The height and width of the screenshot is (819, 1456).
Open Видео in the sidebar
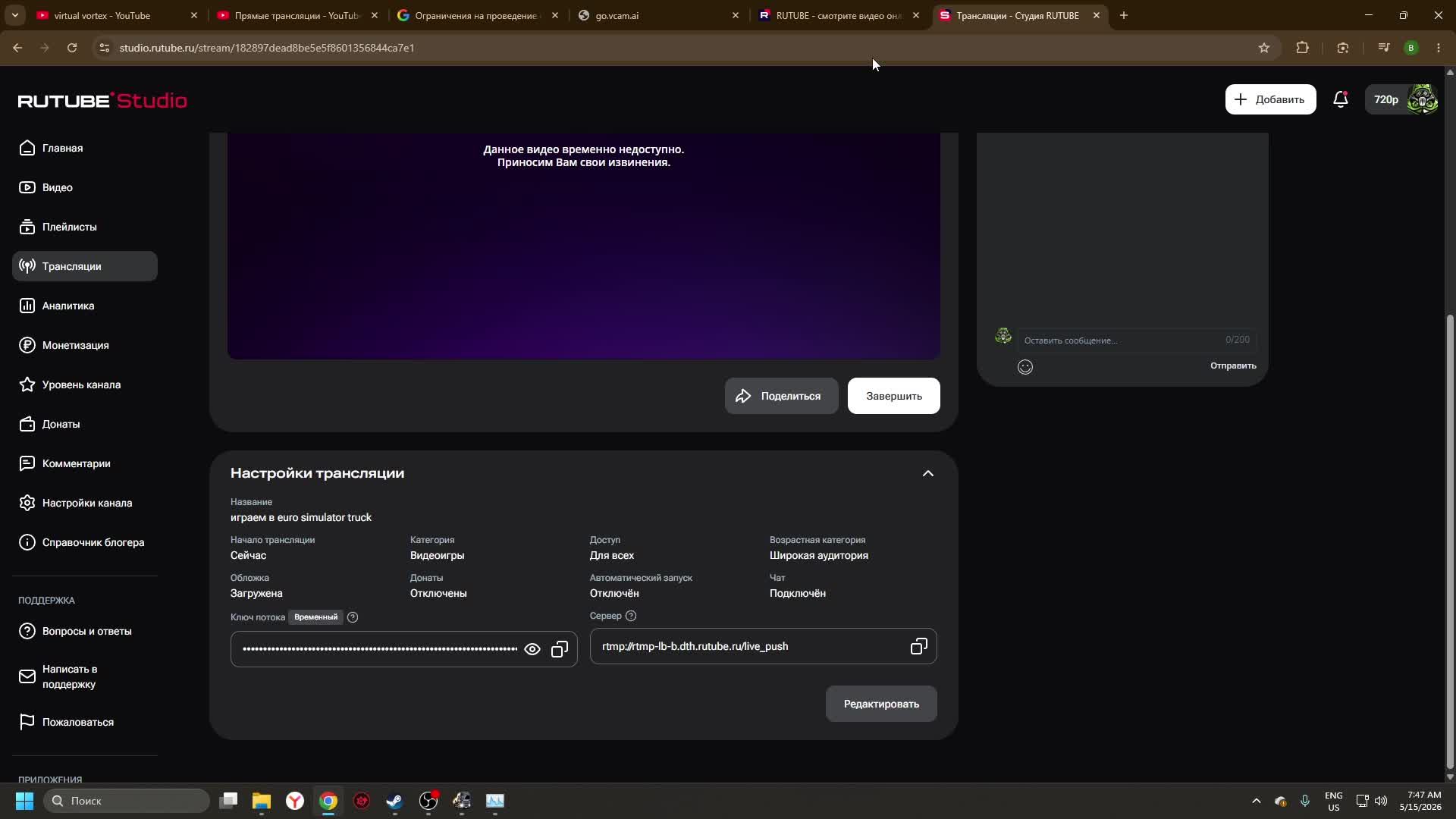click(85, 187)
